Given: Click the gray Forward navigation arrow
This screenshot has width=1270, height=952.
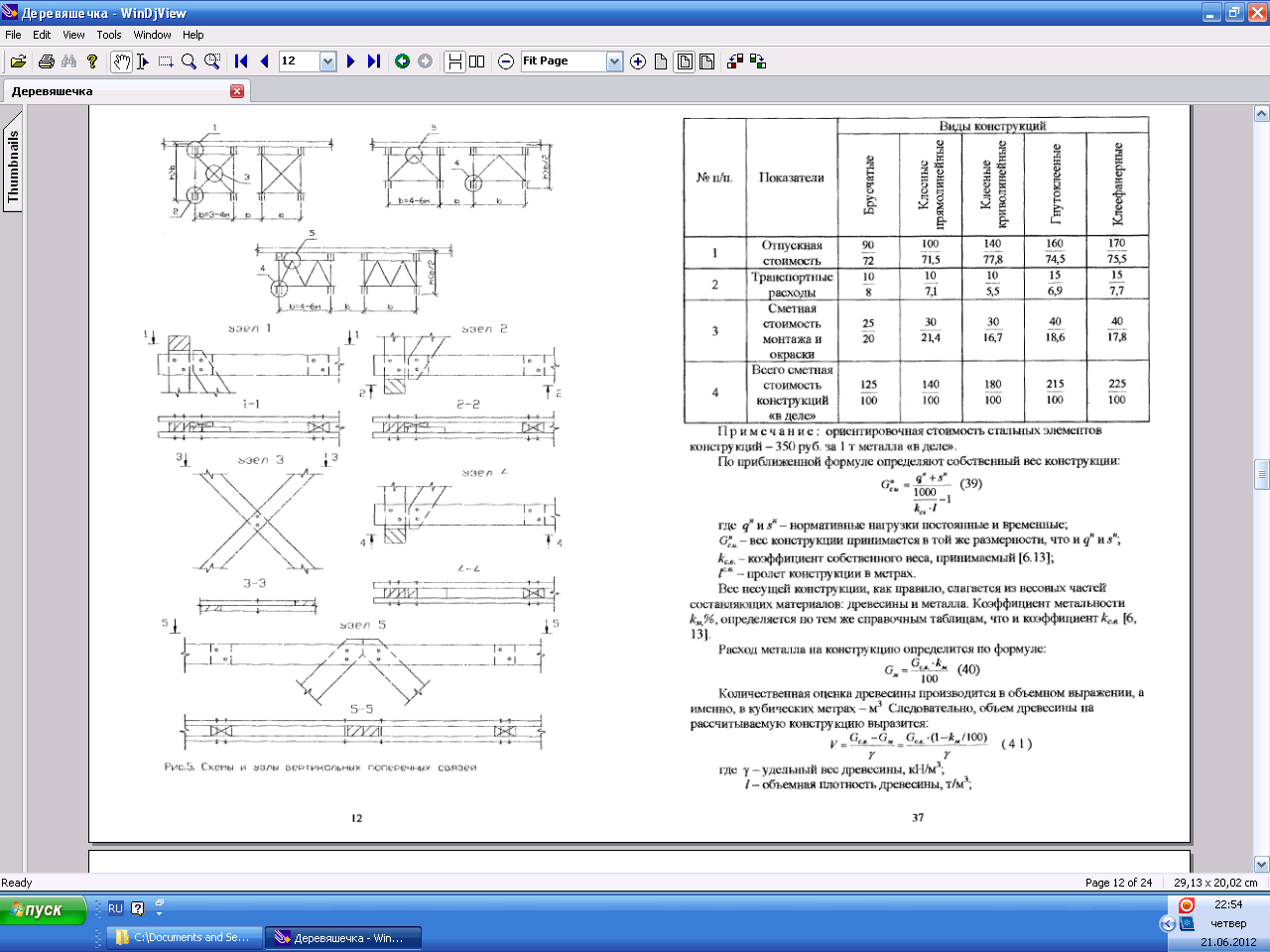Looking at the screenshot, I should 425,61.
